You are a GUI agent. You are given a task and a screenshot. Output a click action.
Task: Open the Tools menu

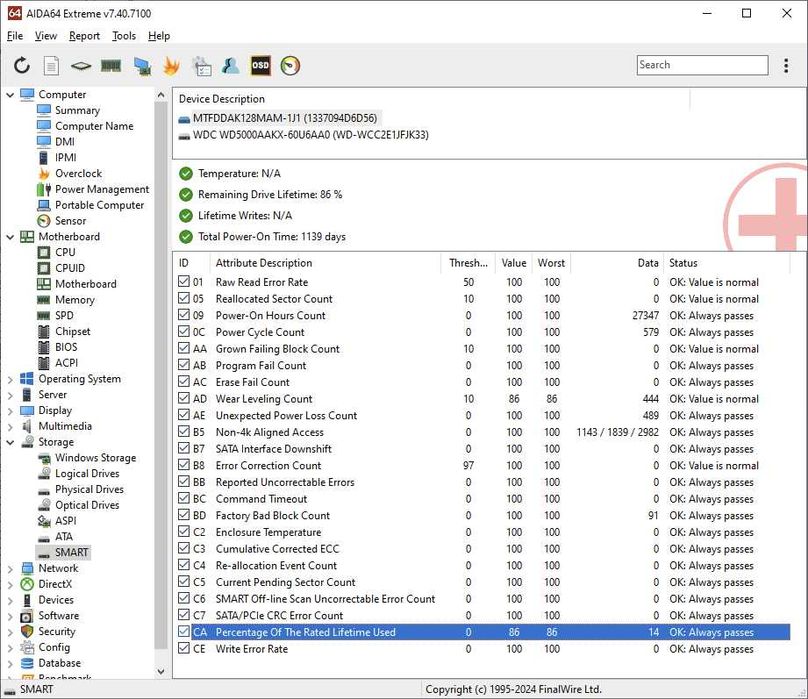coord(124,36)
